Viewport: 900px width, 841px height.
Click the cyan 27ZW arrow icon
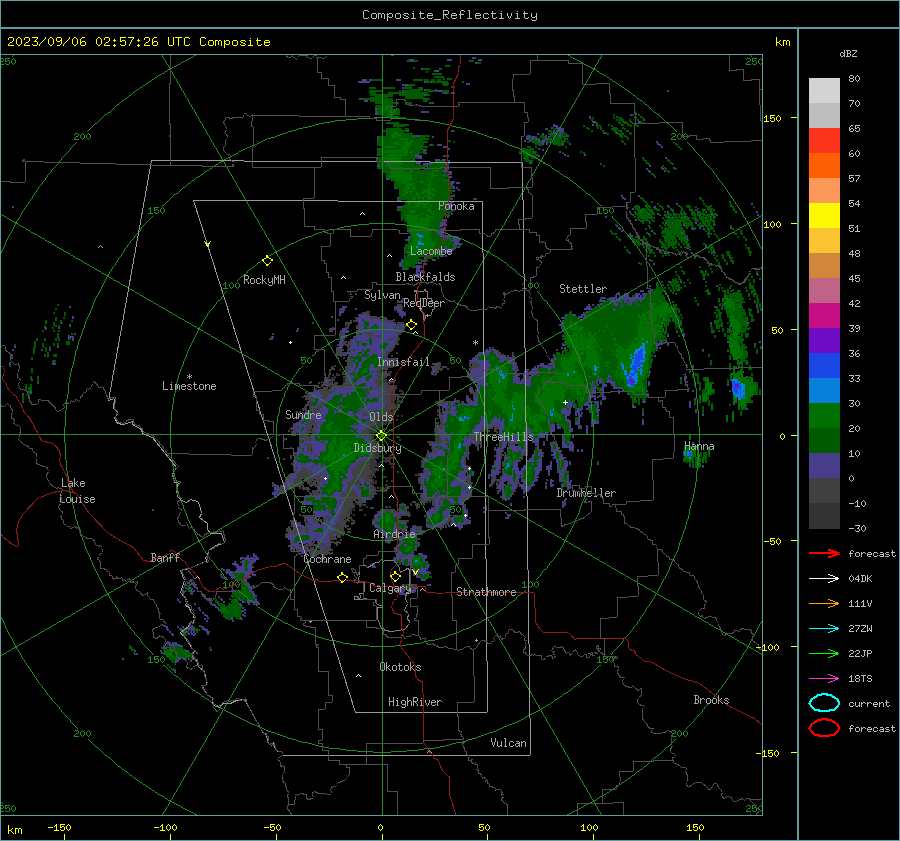(824, 629)
